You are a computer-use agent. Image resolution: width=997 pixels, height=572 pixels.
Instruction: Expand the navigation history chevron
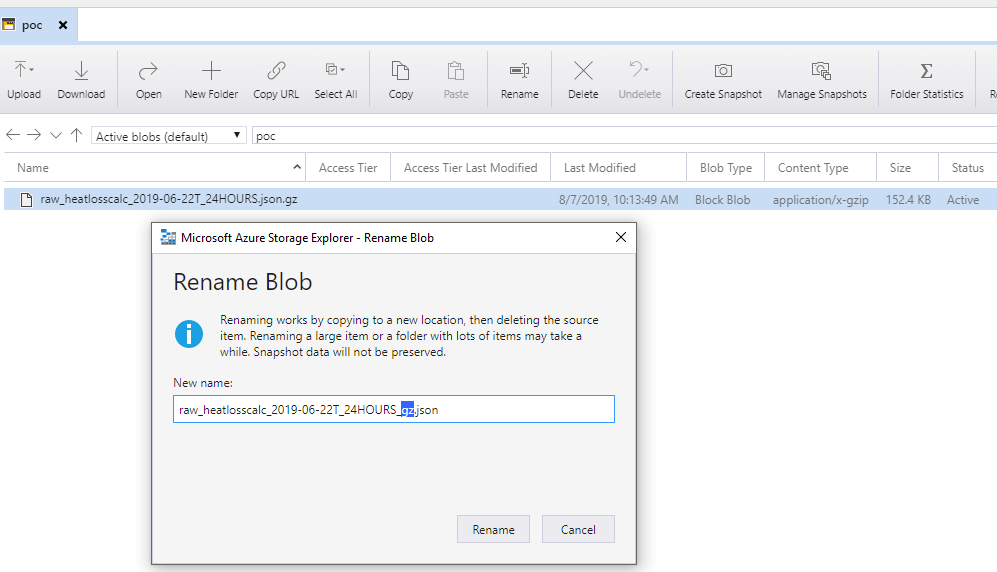tap(56, 135)
